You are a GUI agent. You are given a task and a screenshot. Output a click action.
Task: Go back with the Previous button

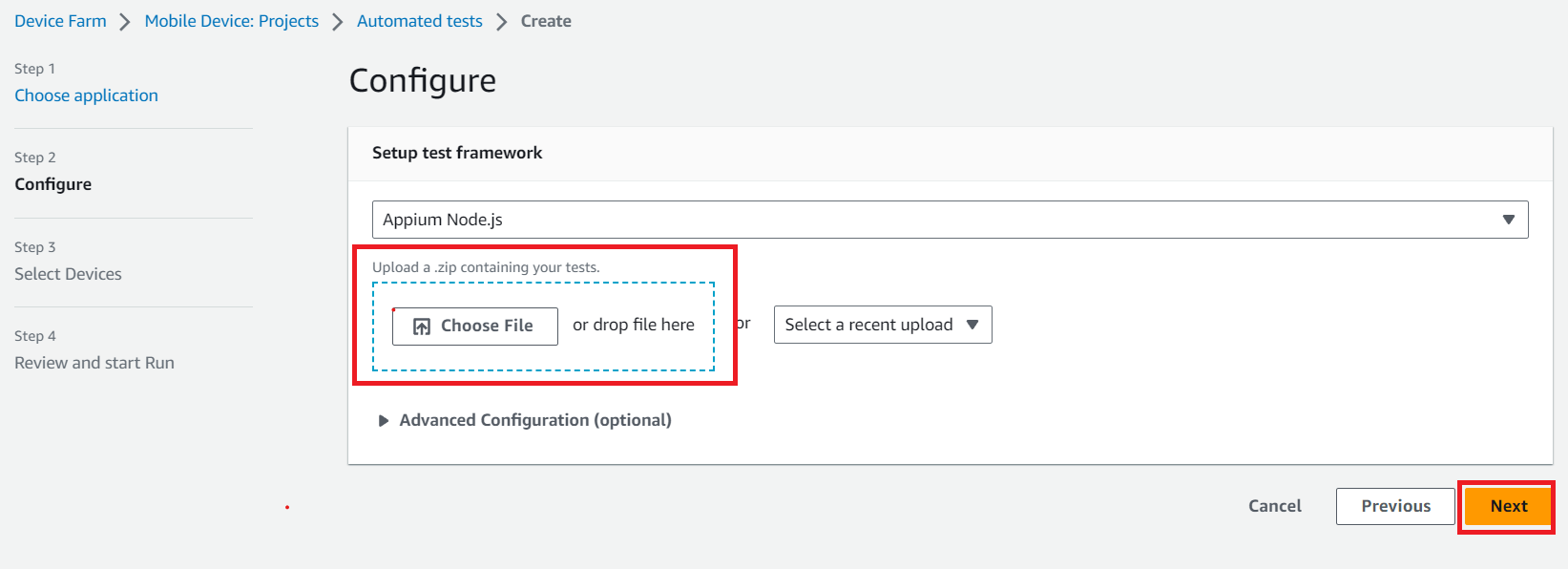coord(1394,506)
